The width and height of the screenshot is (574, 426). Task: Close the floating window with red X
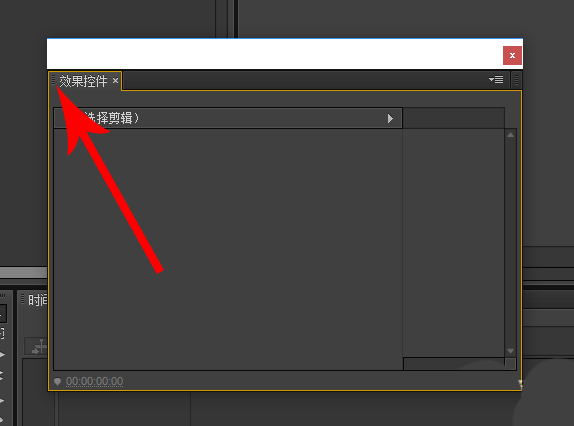pos(512,55)
